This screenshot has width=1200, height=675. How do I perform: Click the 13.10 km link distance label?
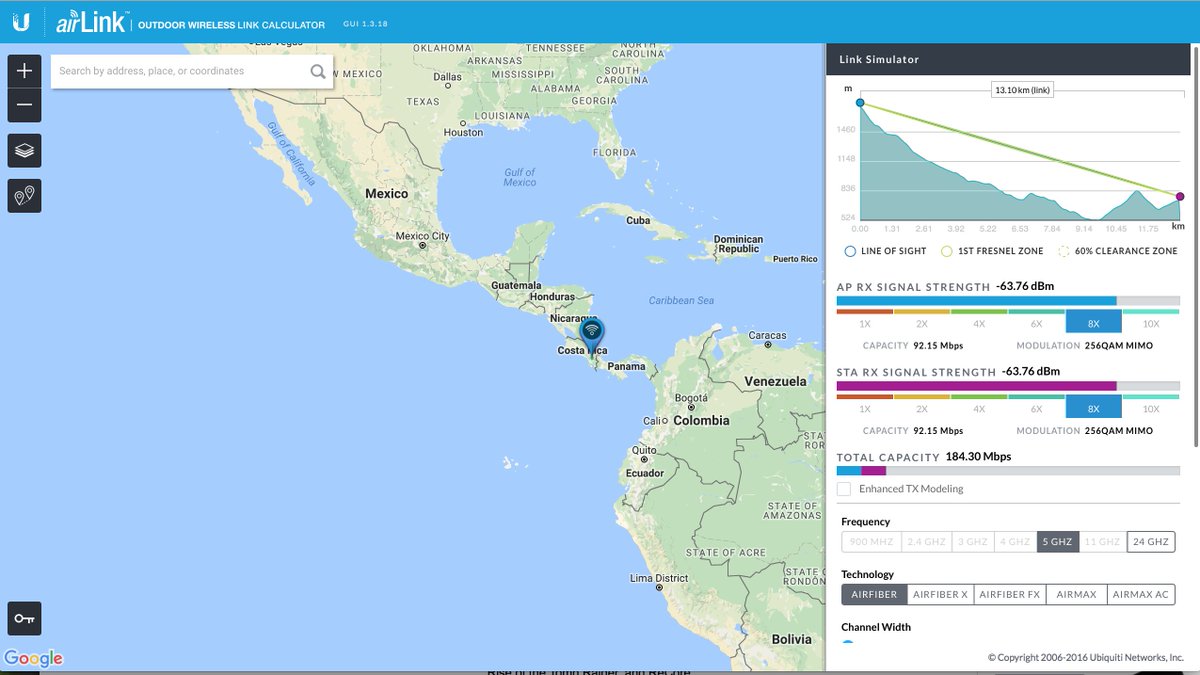pos(1022,90)
